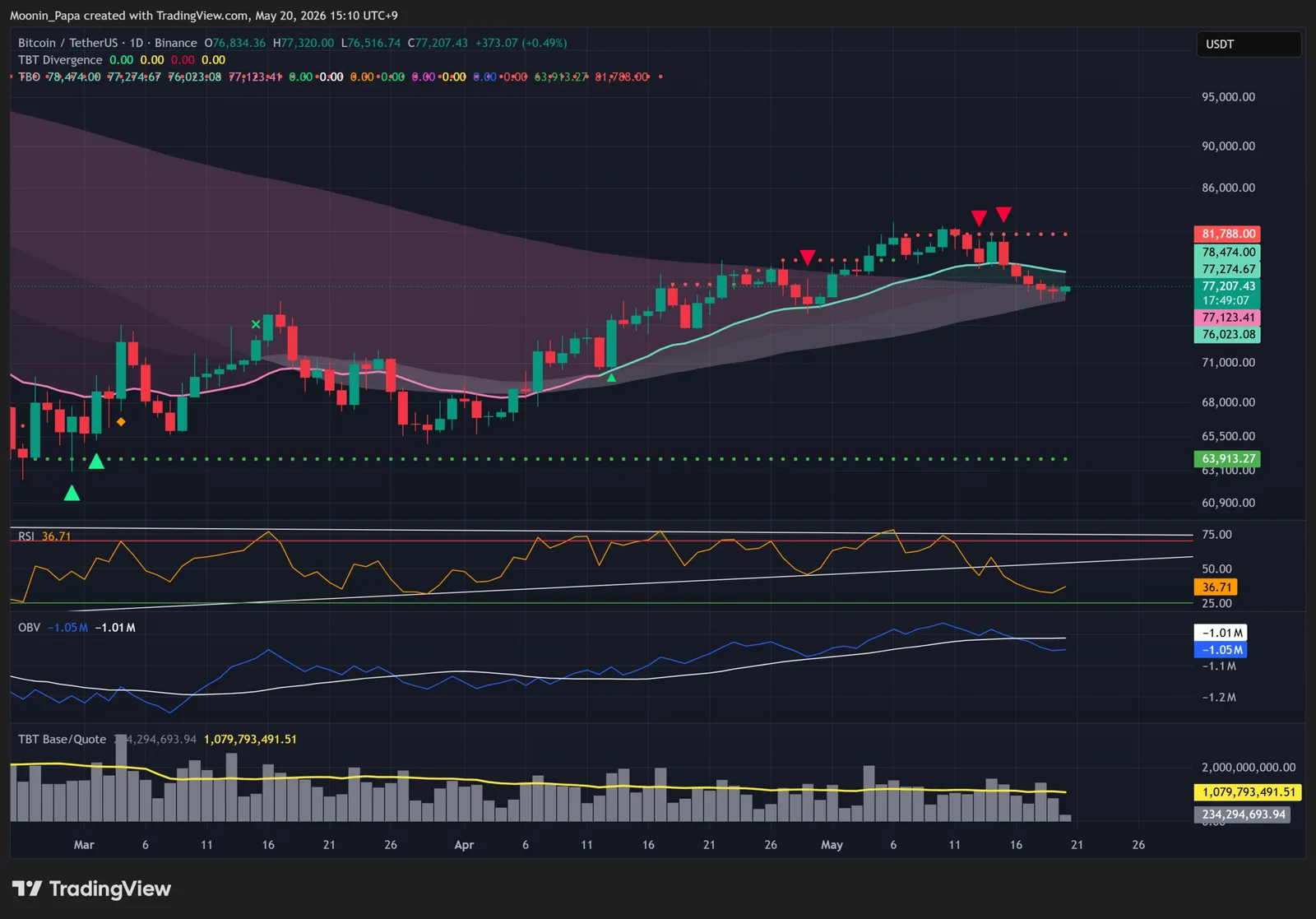The width and height of the screenshot is (1316, 919).
Task: Click the May label on the time axis
Action: 832,845
